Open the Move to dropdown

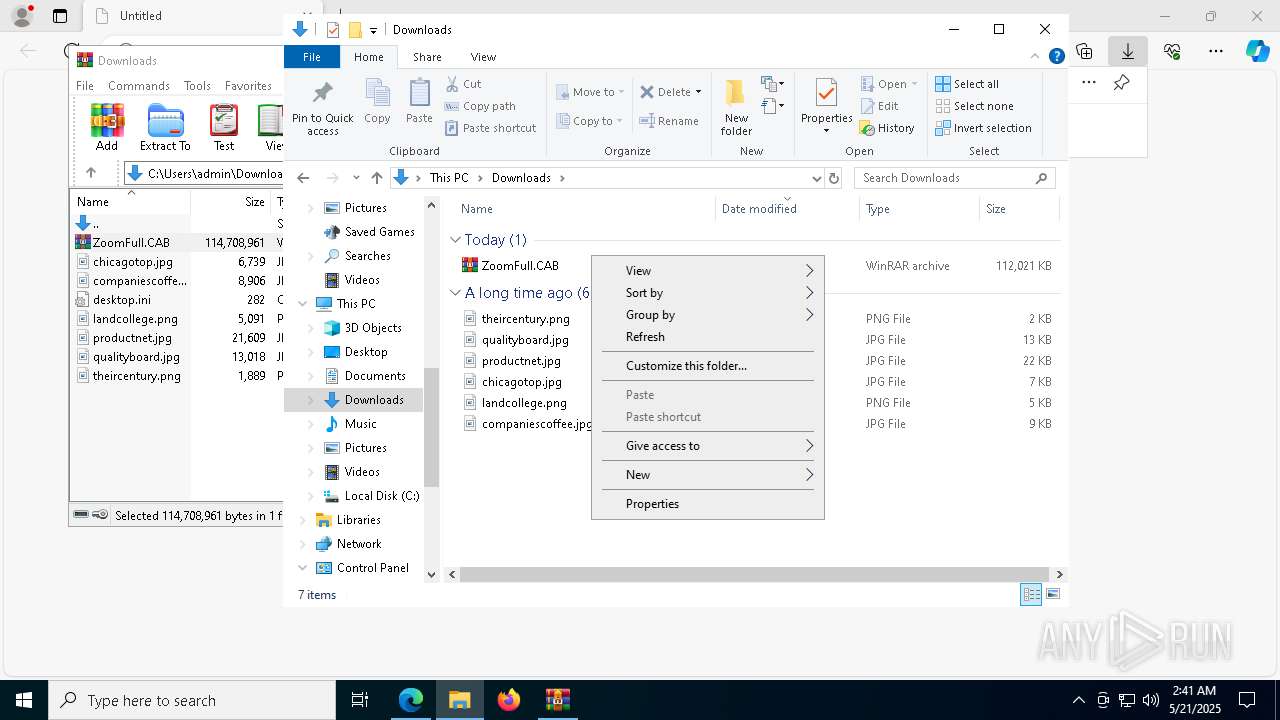(590, 92)
